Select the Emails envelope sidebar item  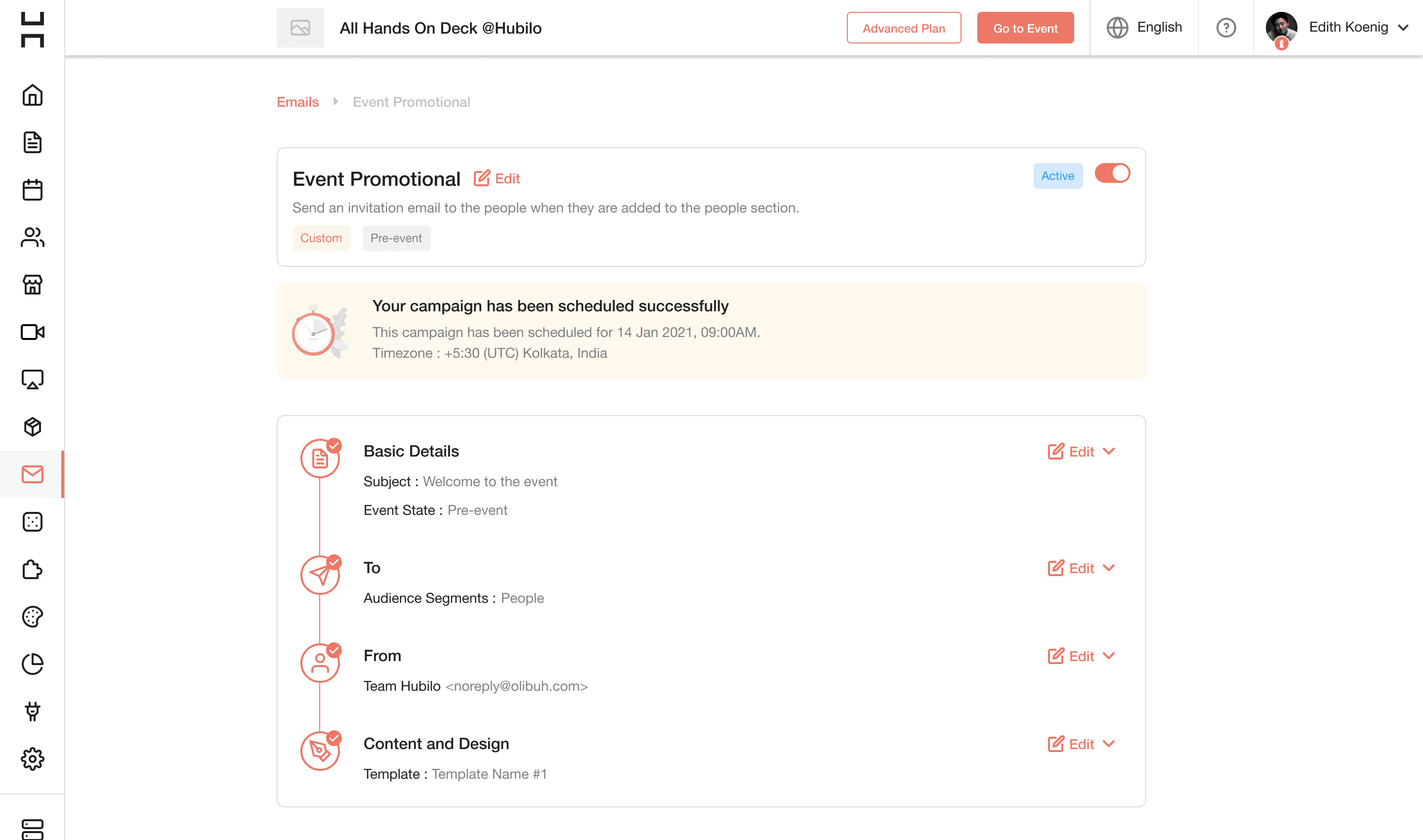click(32, 474)
